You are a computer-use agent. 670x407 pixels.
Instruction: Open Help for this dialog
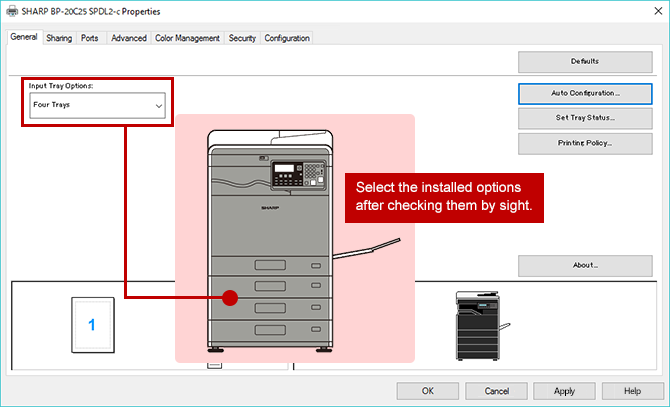[x=632, y=391]
